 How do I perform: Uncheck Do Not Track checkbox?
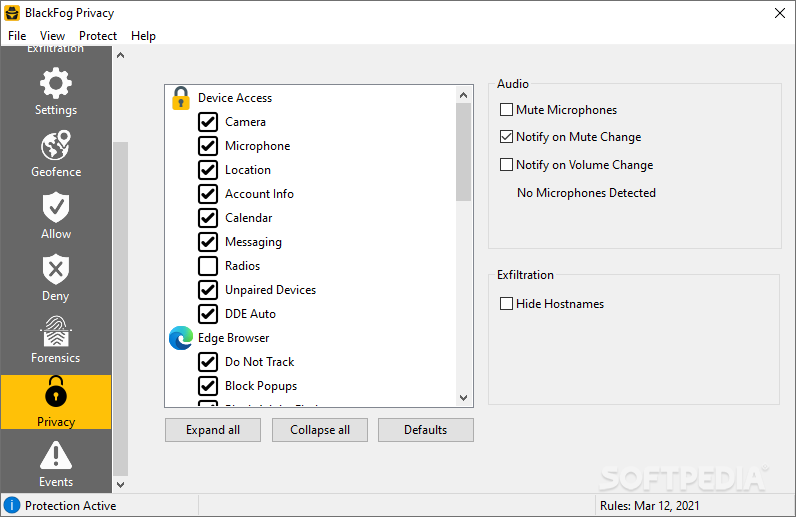click(x=208, y=362)
